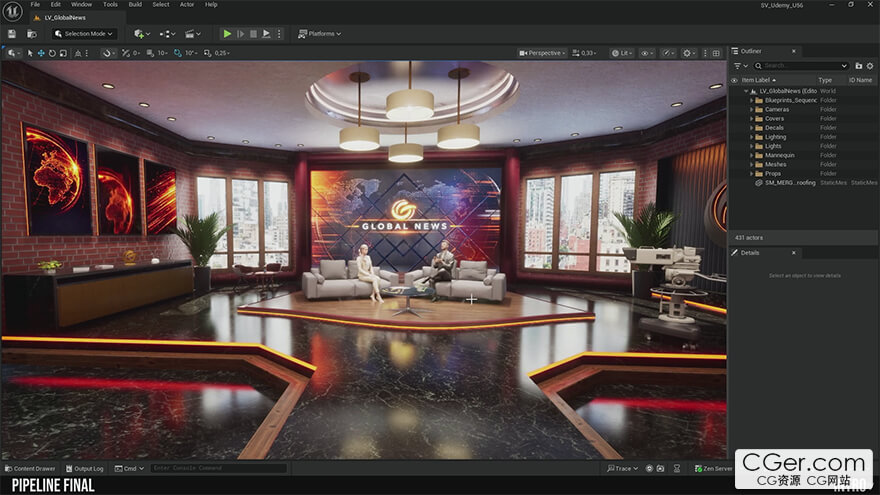Image resolution: width=880 pixels, height=495 pixels.
Task: Open the Select menu
Action: pos(161,4)
